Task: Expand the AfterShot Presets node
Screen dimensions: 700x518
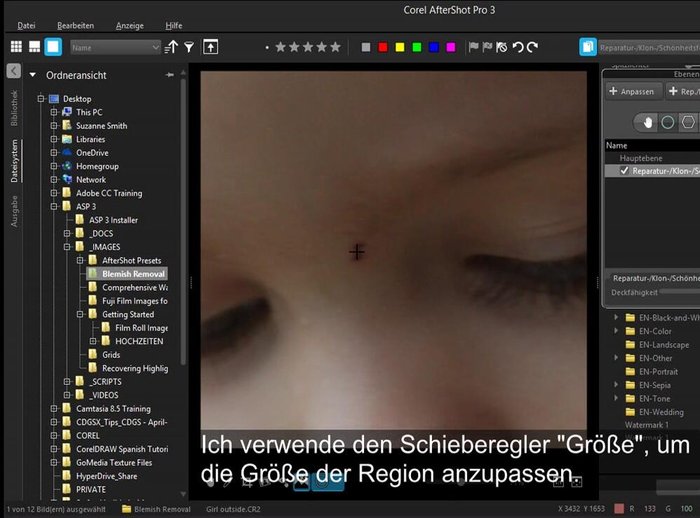Action: click(x=80, y=260)
